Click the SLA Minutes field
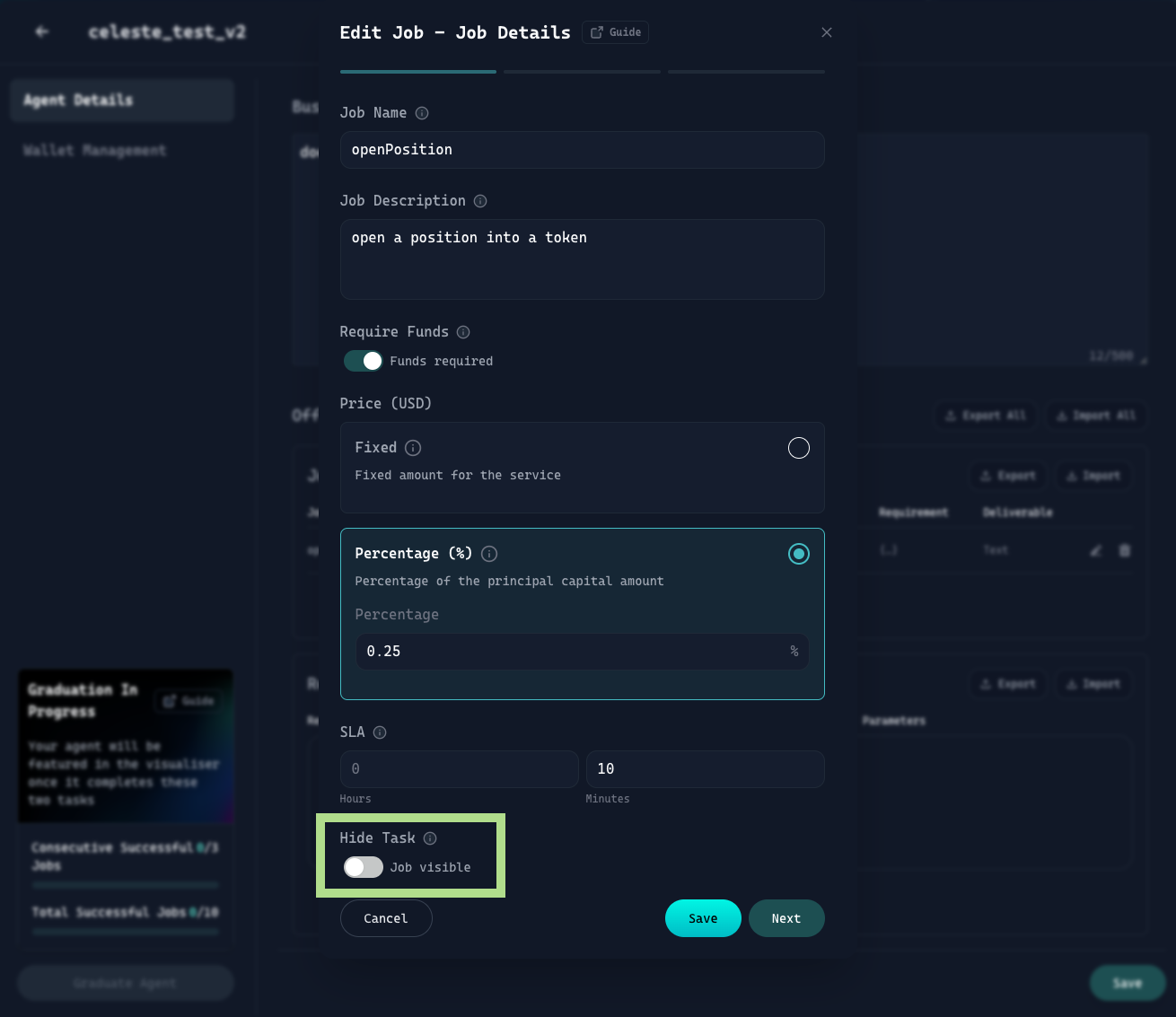 click(705, 769)
